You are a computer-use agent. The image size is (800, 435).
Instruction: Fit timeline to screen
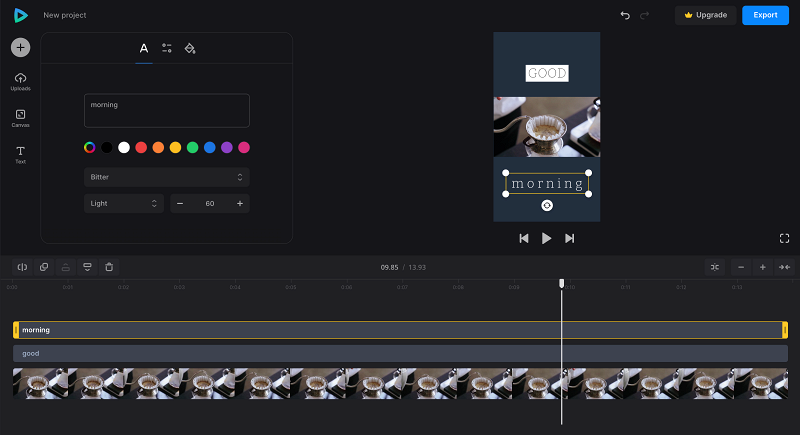[784, 267]
